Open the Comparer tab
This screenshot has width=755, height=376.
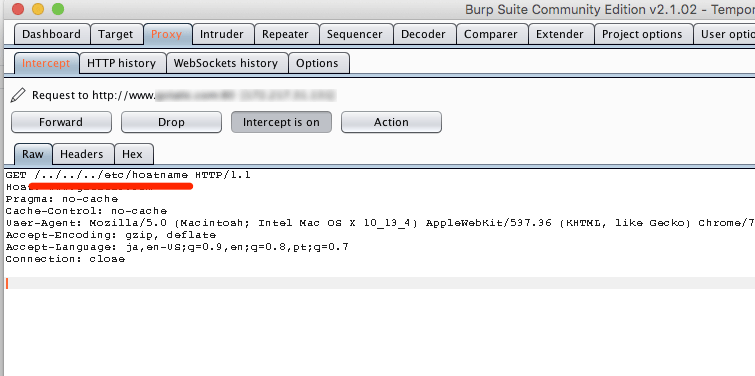coord(491,34)
